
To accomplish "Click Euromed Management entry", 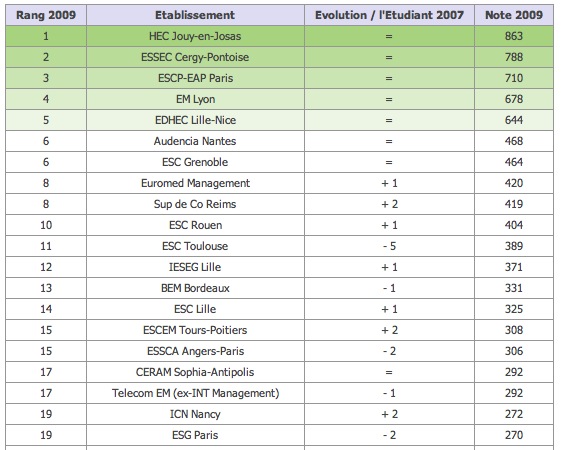I will (195, 183).
